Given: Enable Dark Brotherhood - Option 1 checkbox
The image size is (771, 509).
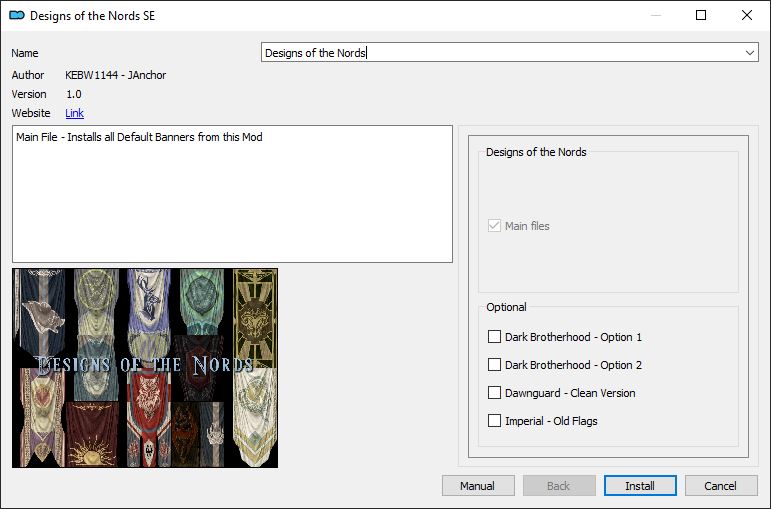Looking at the screenshot, I should coord(494,337).
